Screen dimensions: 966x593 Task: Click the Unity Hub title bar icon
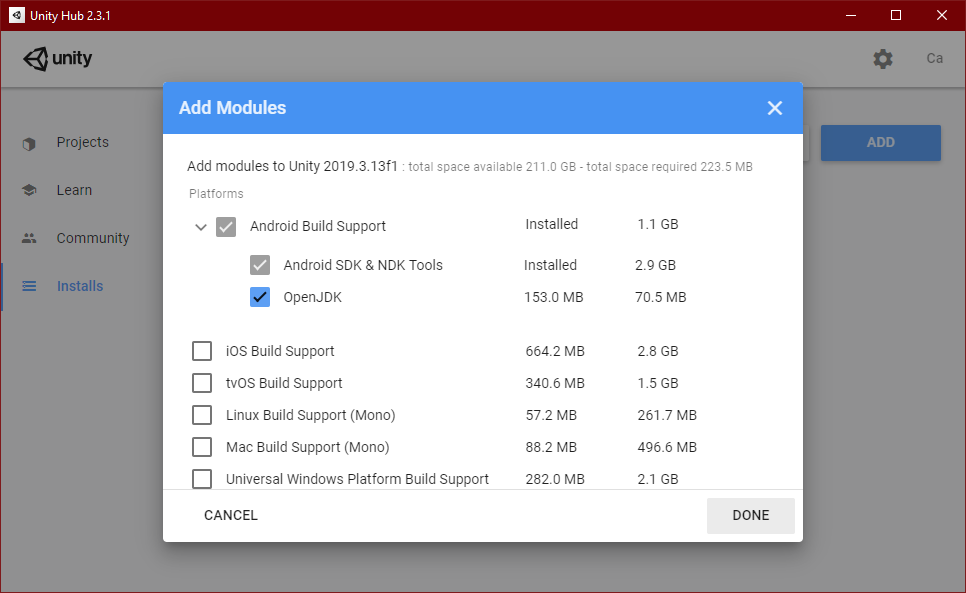pos(17,15)
